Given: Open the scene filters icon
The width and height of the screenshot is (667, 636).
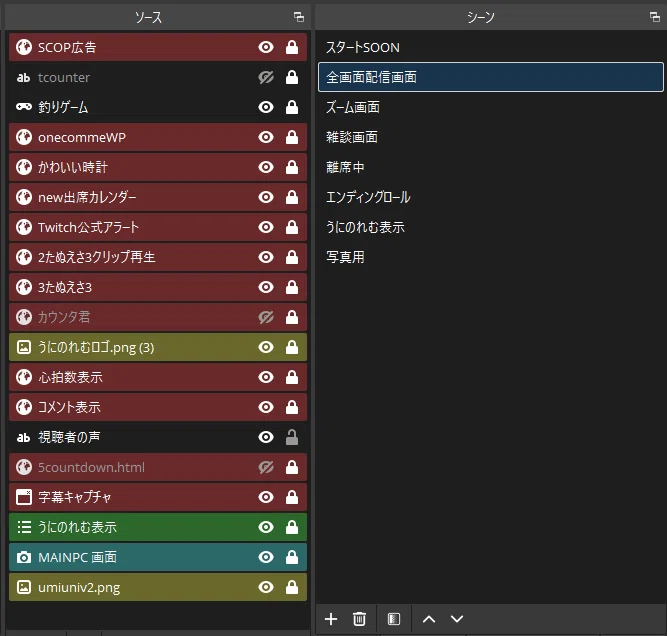Looking at the screenshot, I should tap(394, 619).
